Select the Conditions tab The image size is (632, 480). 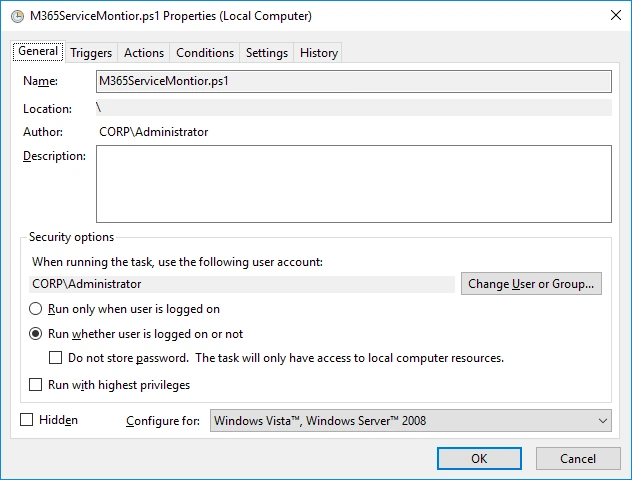[x=205, y=53]
